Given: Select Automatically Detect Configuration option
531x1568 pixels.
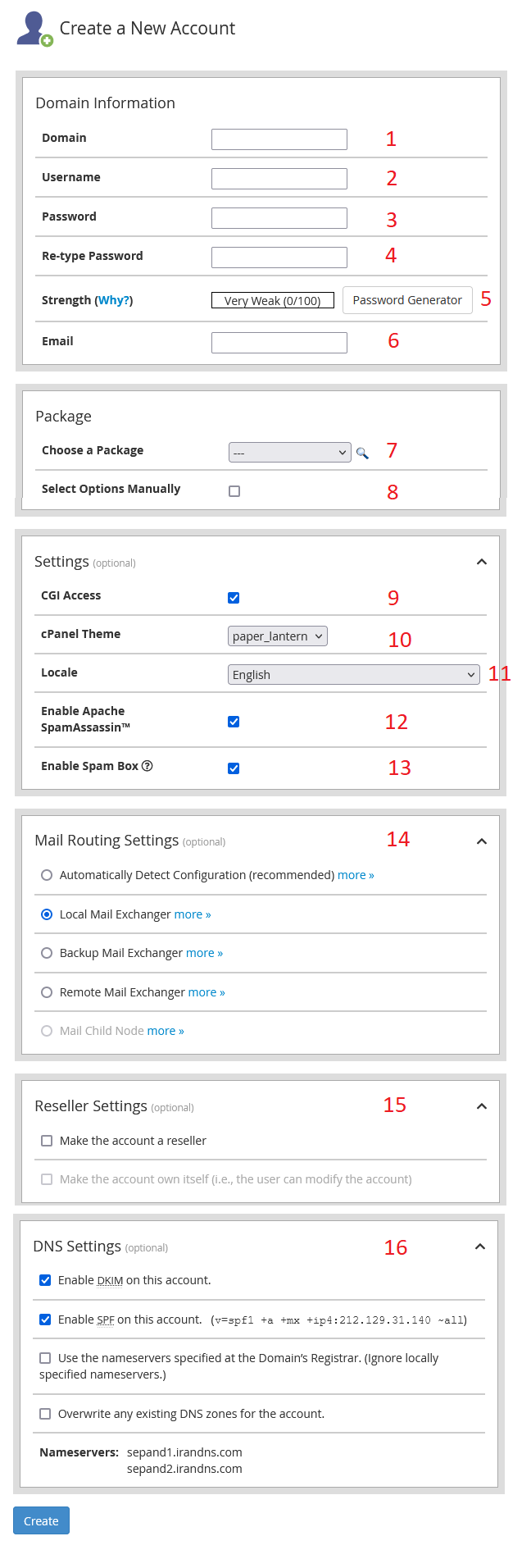Looking at the screenshot, I should pos(47,875).
